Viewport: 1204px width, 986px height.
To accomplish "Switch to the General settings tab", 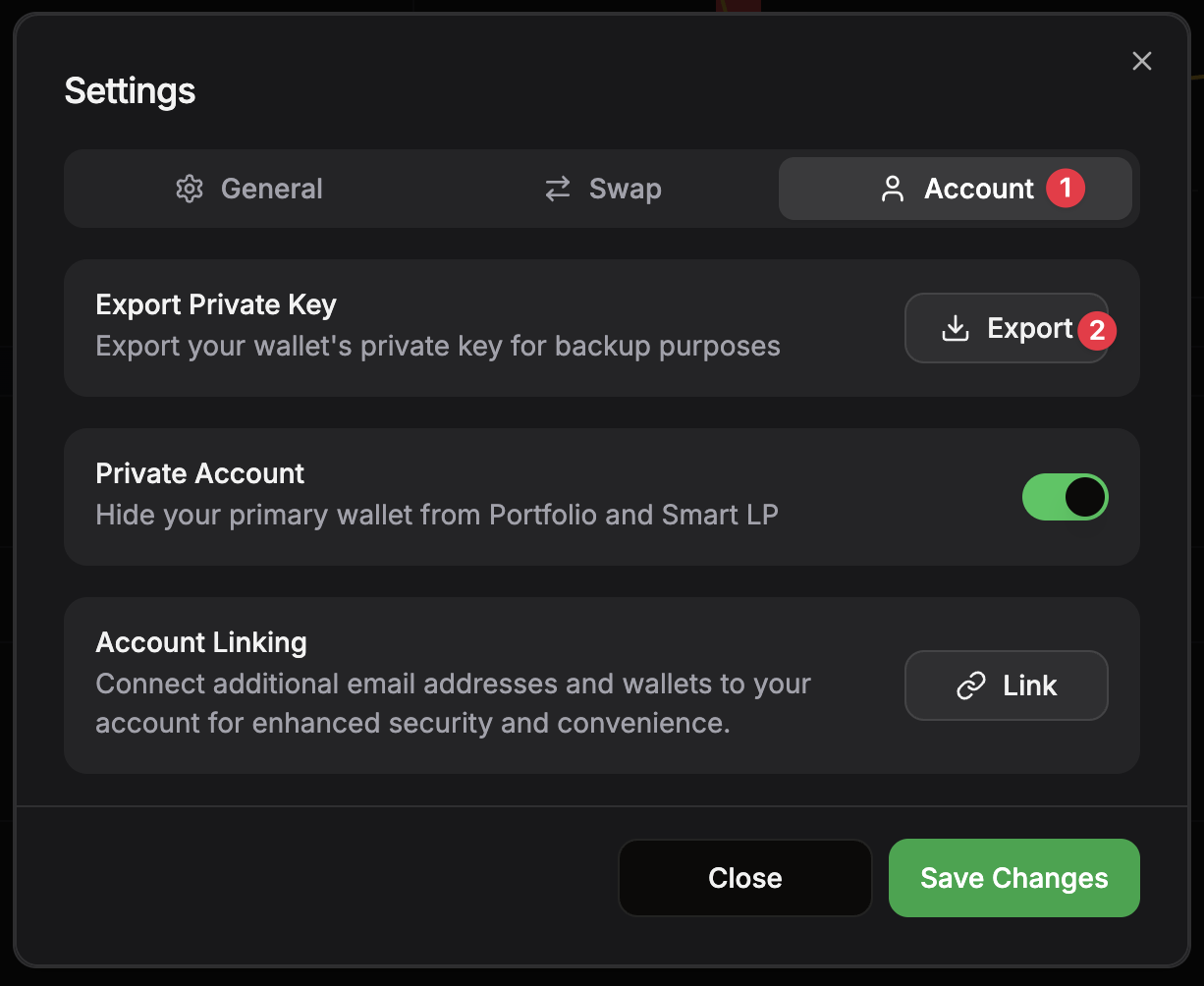I will [x=248, y=189].
